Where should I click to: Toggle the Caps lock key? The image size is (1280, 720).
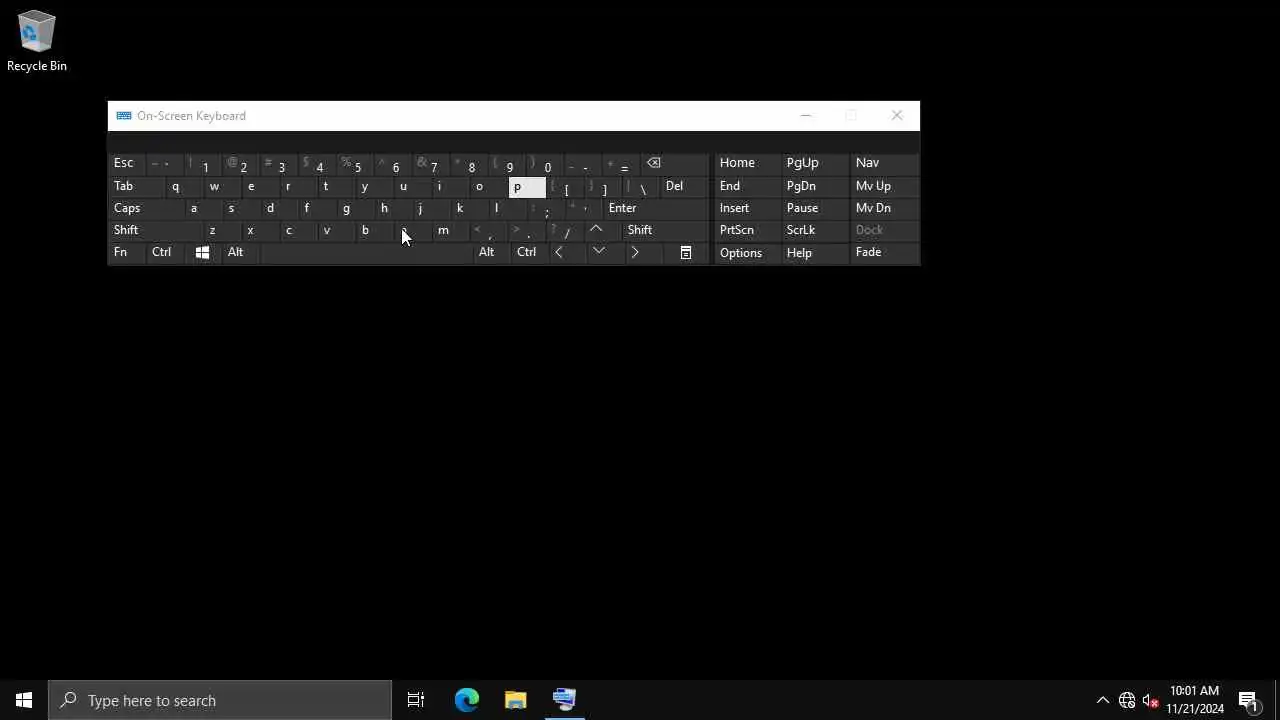point(147,208)
